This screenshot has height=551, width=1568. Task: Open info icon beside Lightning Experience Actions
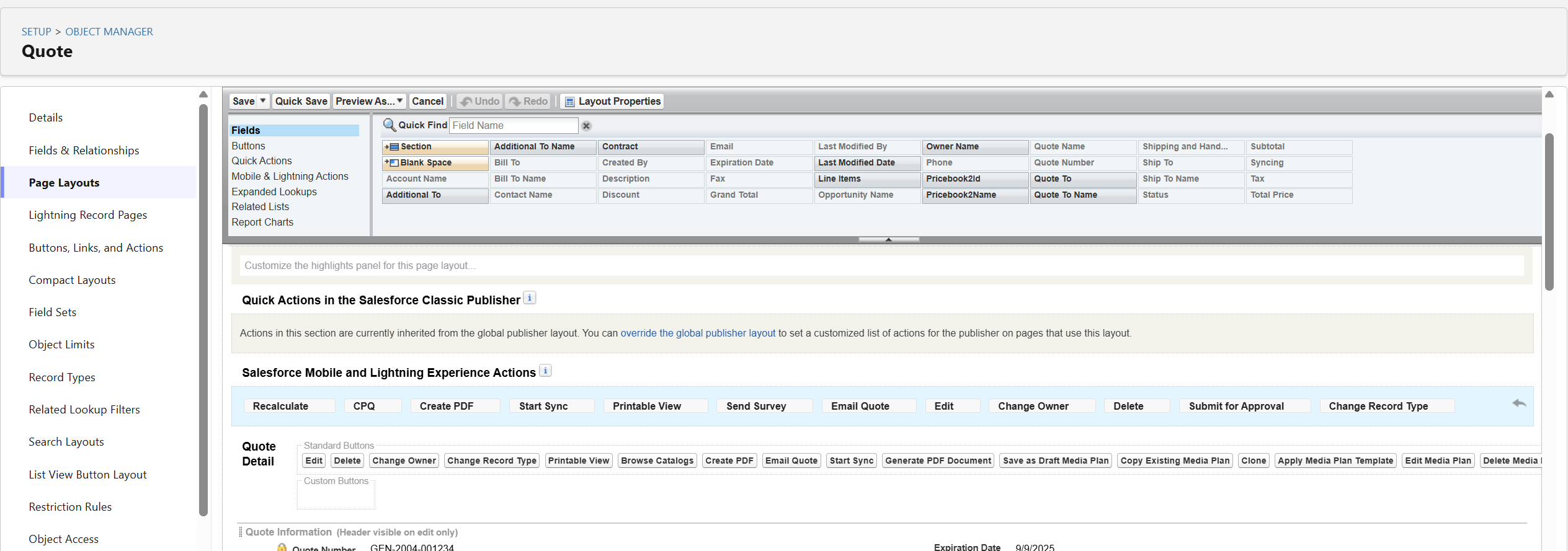click(545, 371)
